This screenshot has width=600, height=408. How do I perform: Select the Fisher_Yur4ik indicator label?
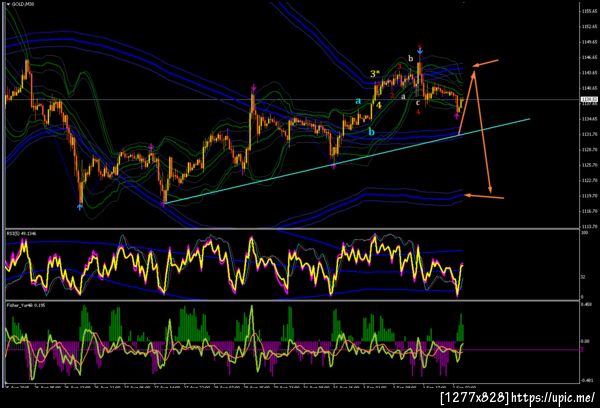[26, 305]
